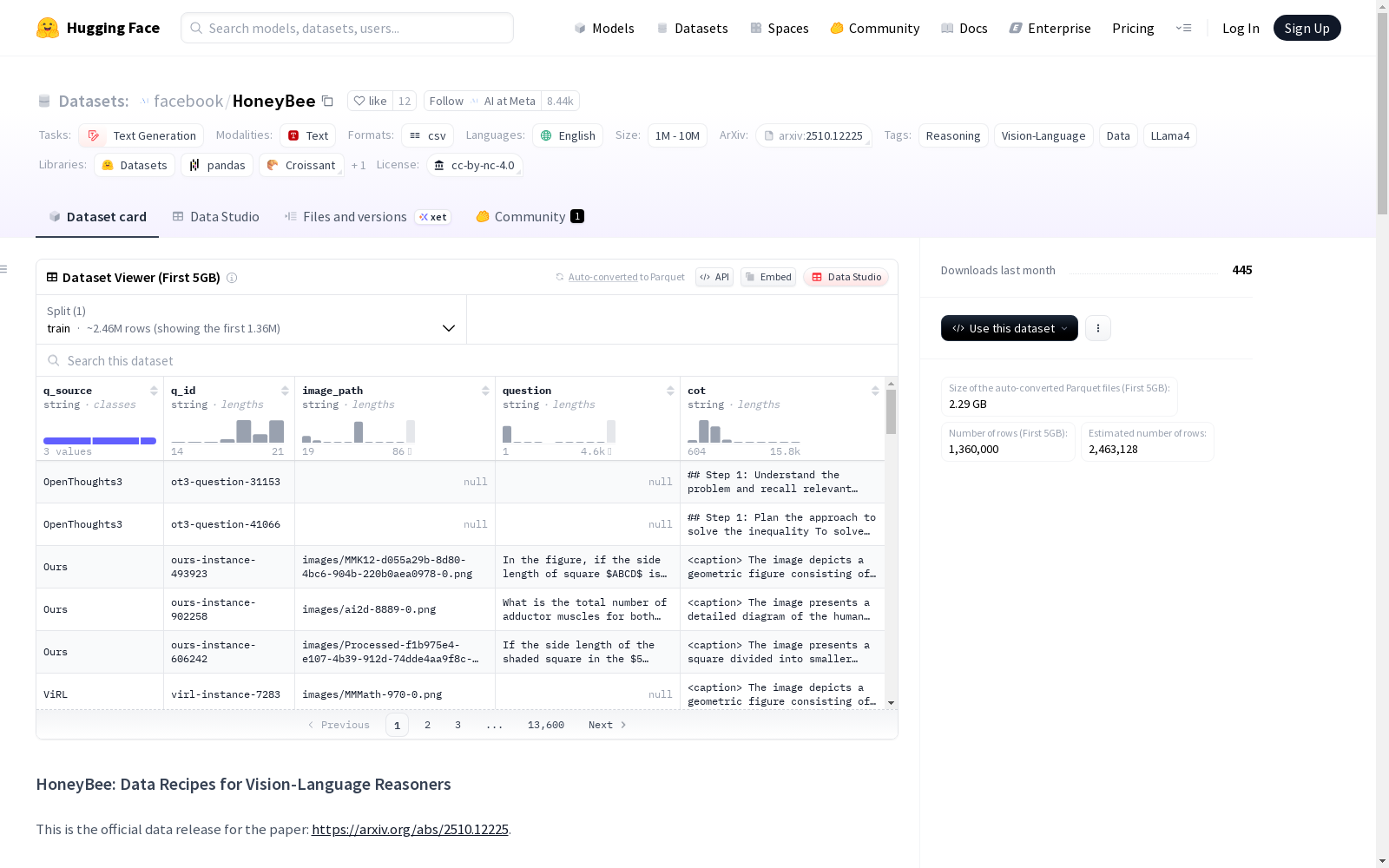
Task: Click the Embed button in viewer
Action: pyautogui.click(x=768, y=277)
